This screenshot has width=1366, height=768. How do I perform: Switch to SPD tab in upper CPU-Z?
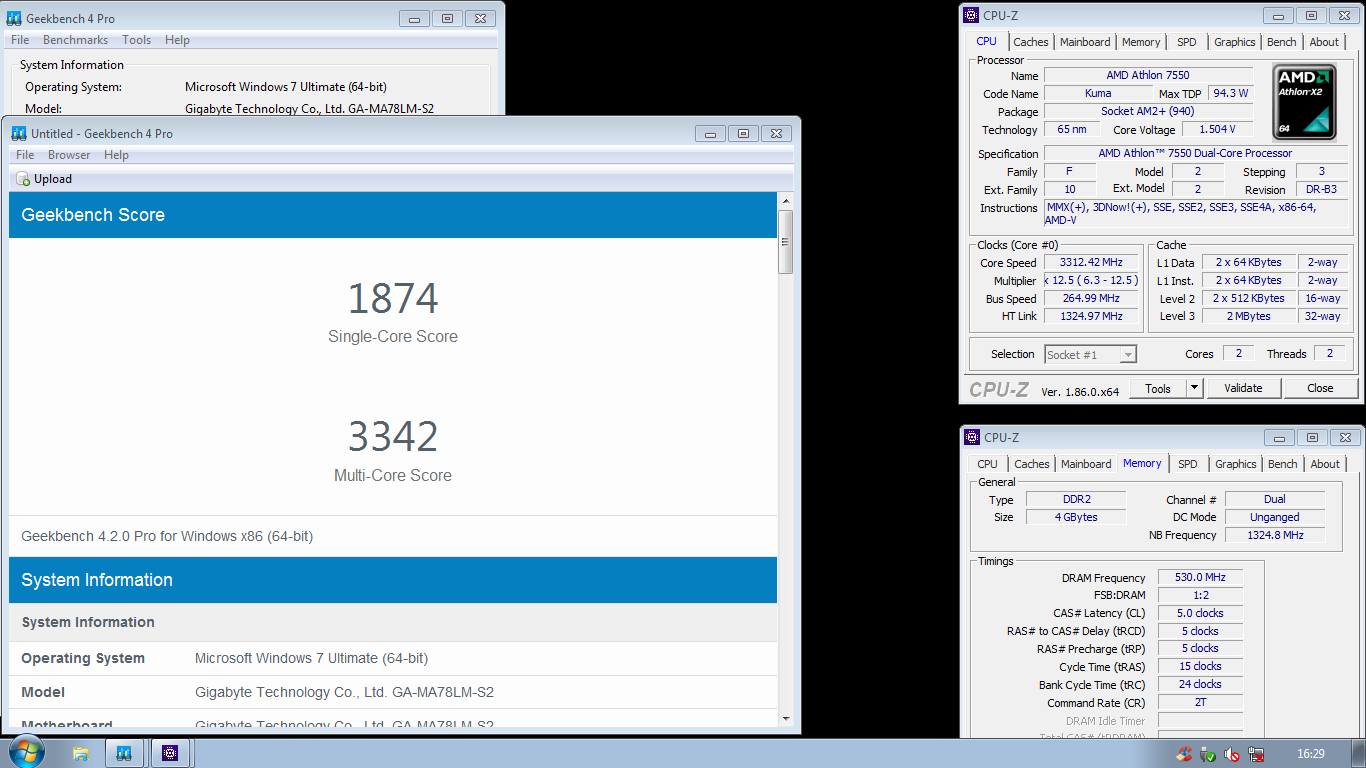click(1186, 42)
